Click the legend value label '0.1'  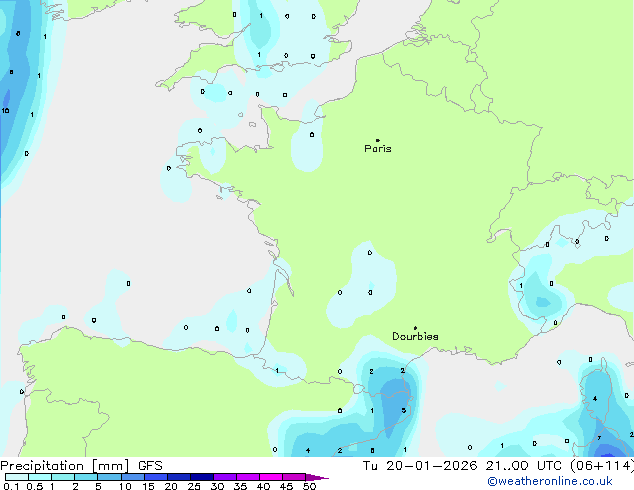9,486
